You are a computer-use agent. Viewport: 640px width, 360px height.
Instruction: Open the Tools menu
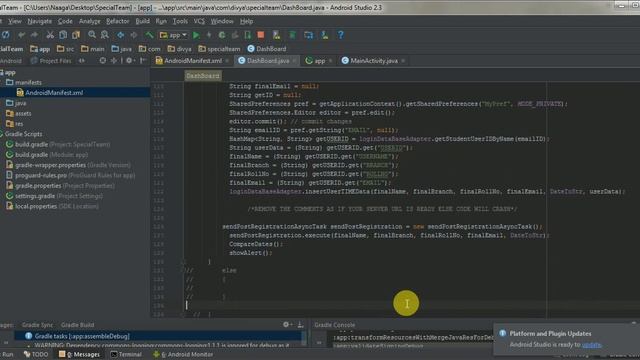(x=180, y=21)
